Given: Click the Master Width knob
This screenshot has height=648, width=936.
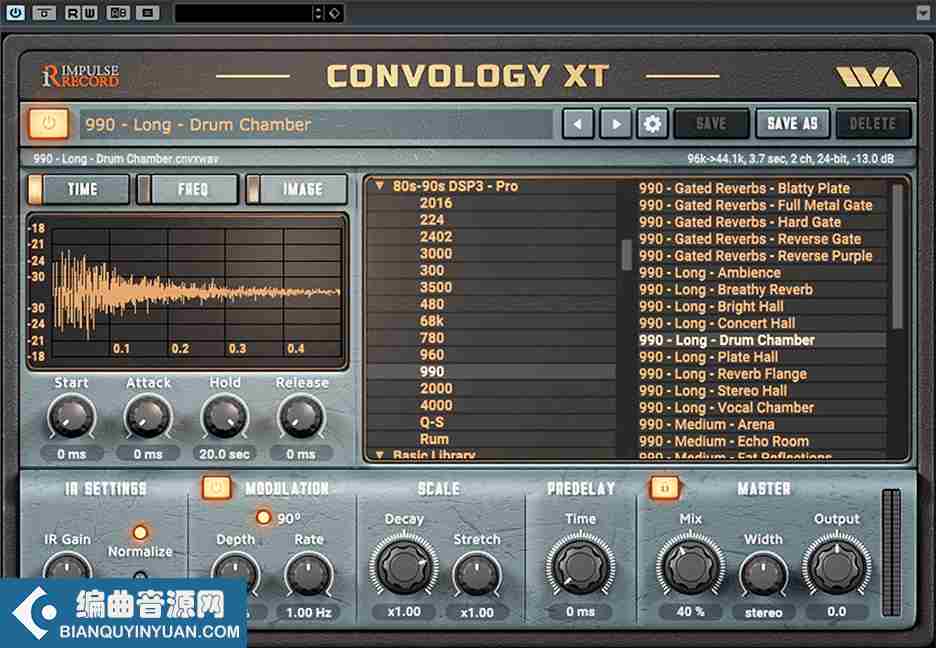Looking at the screenshot, I should (x=763, y=575).
